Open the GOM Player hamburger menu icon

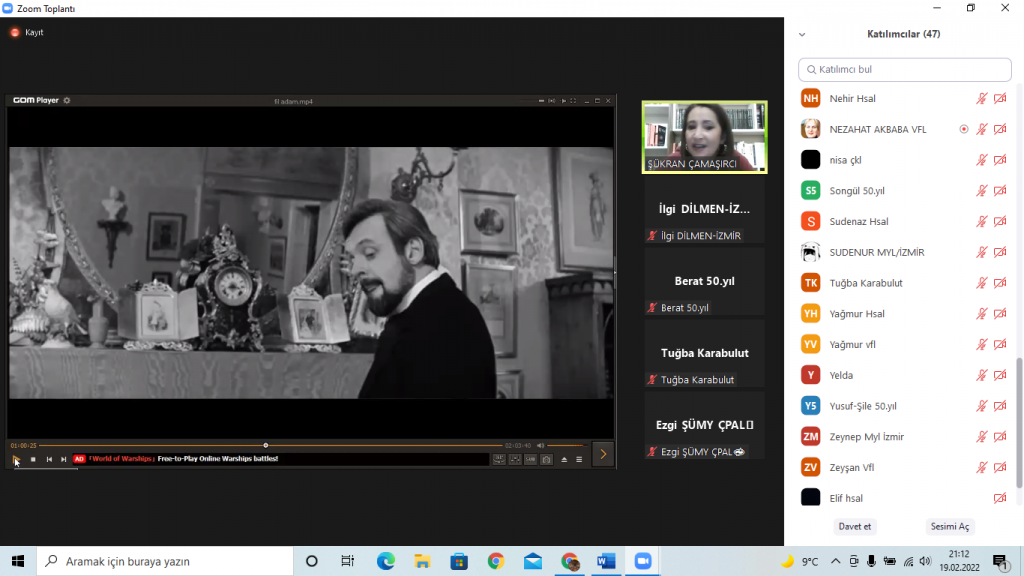click(x=579, y=459)
